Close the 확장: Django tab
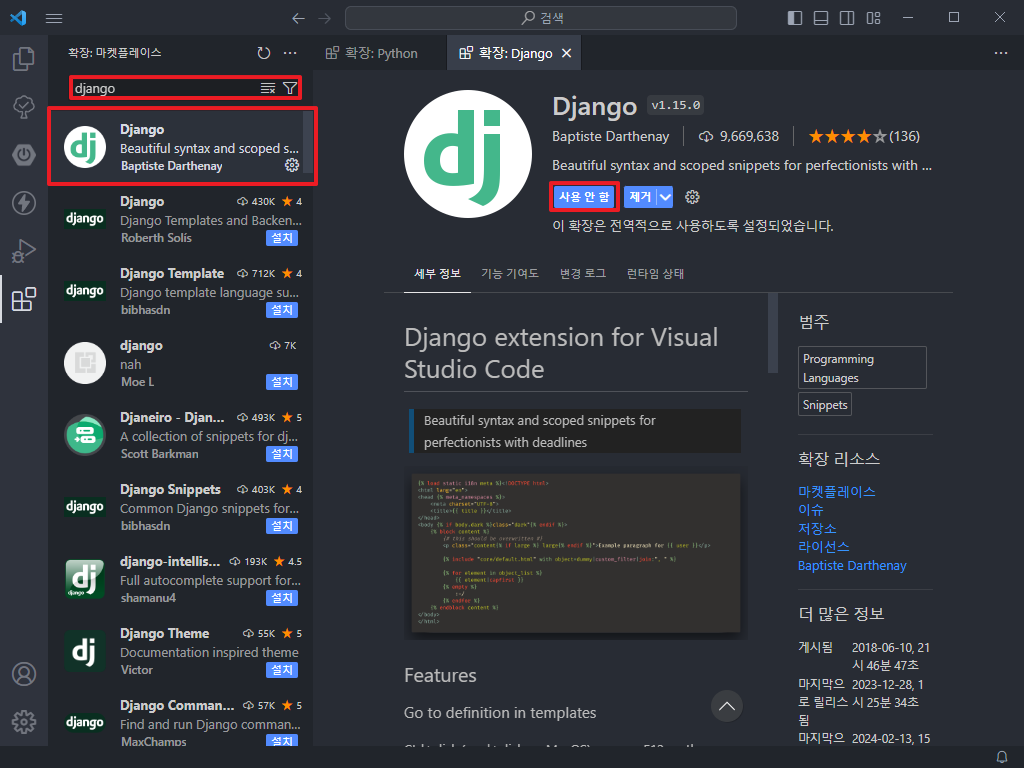The width and height of the screenshot is (1024, 768). 567,53
